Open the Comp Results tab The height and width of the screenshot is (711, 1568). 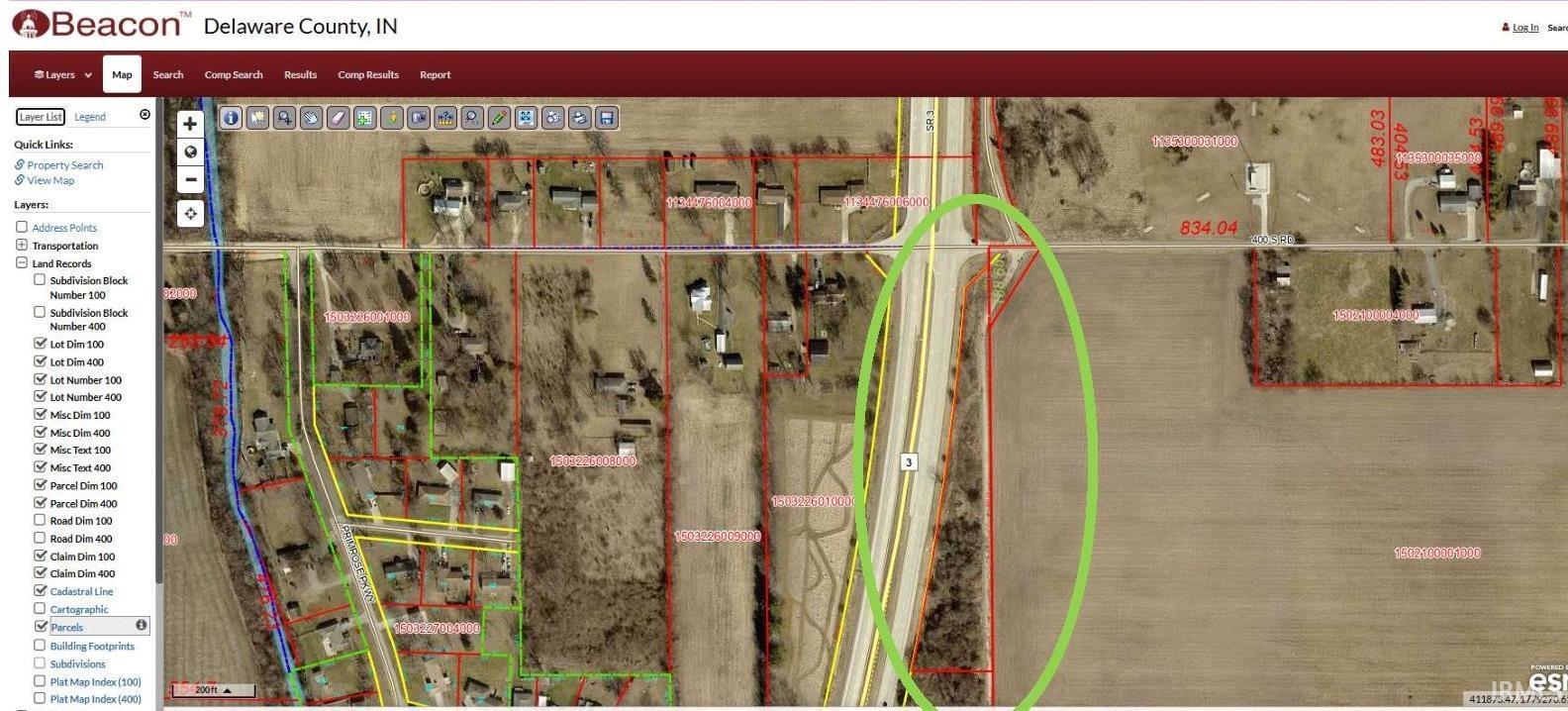(x=368, y=74)
